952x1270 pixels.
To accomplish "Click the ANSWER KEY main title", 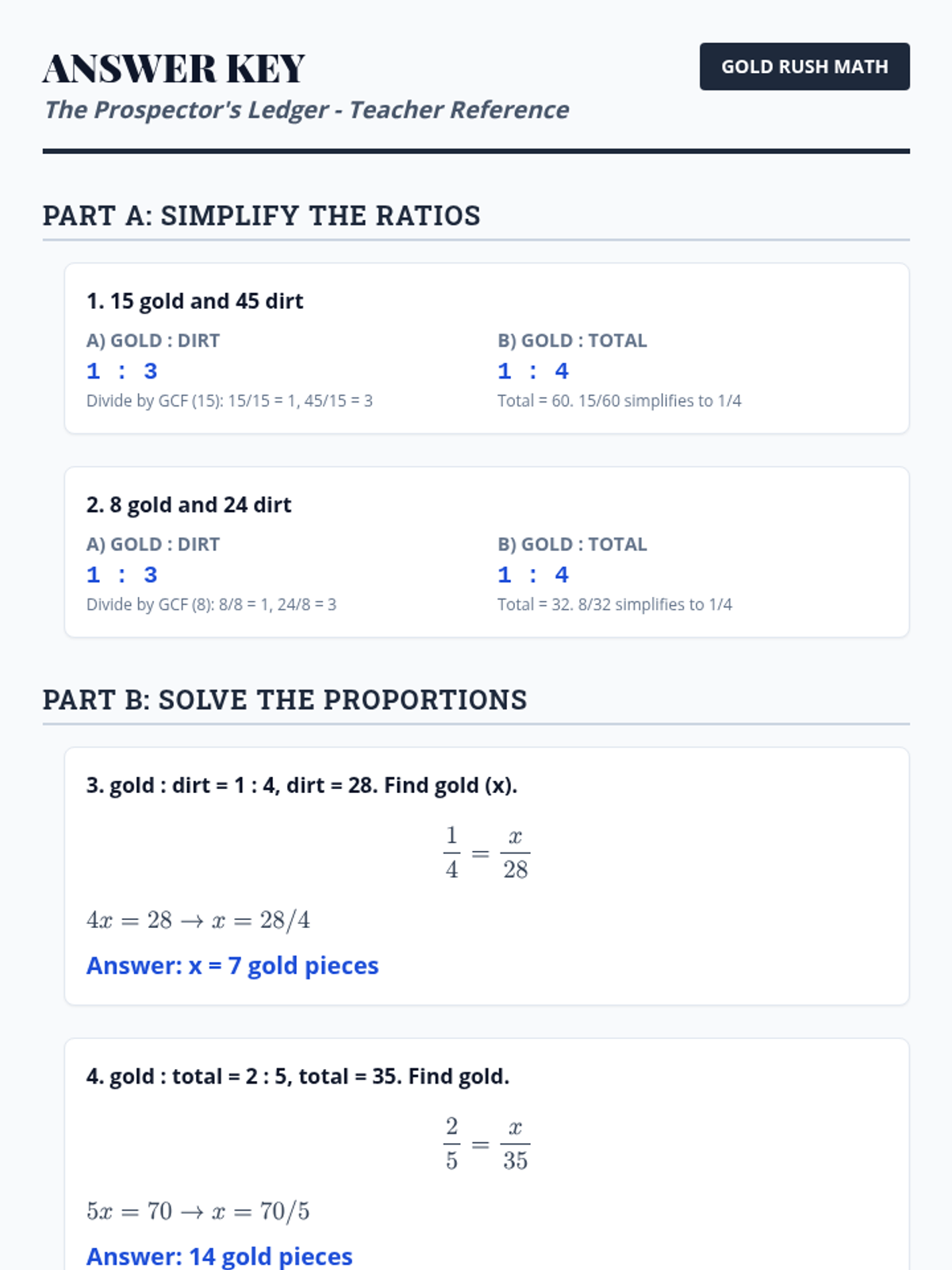I will (x=174, y=68).
